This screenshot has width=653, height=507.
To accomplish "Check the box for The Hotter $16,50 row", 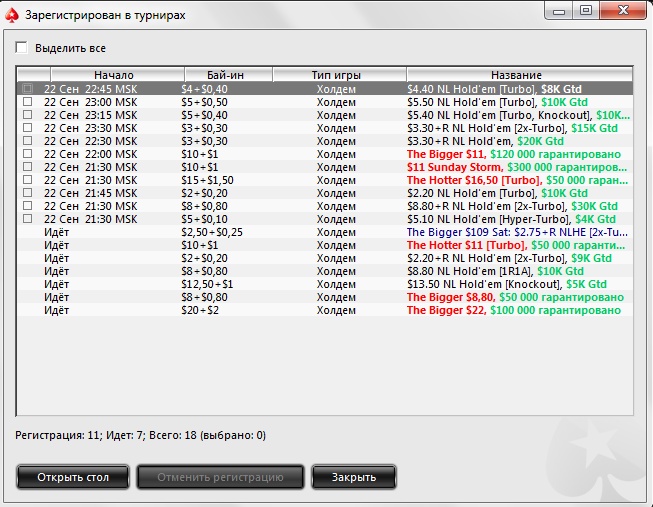I will [27, 180].
